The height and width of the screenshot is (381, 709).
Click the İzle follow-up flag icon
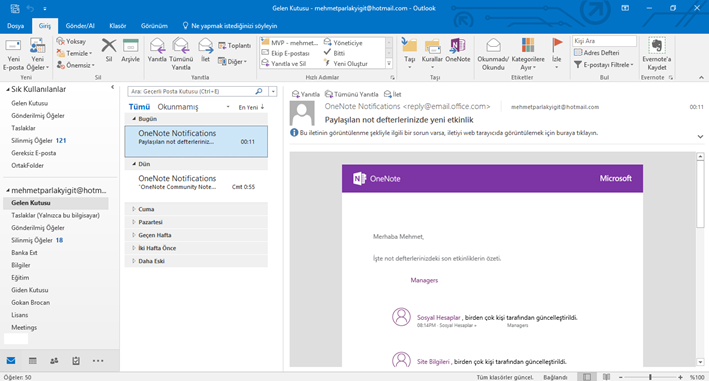coord(557,53)
